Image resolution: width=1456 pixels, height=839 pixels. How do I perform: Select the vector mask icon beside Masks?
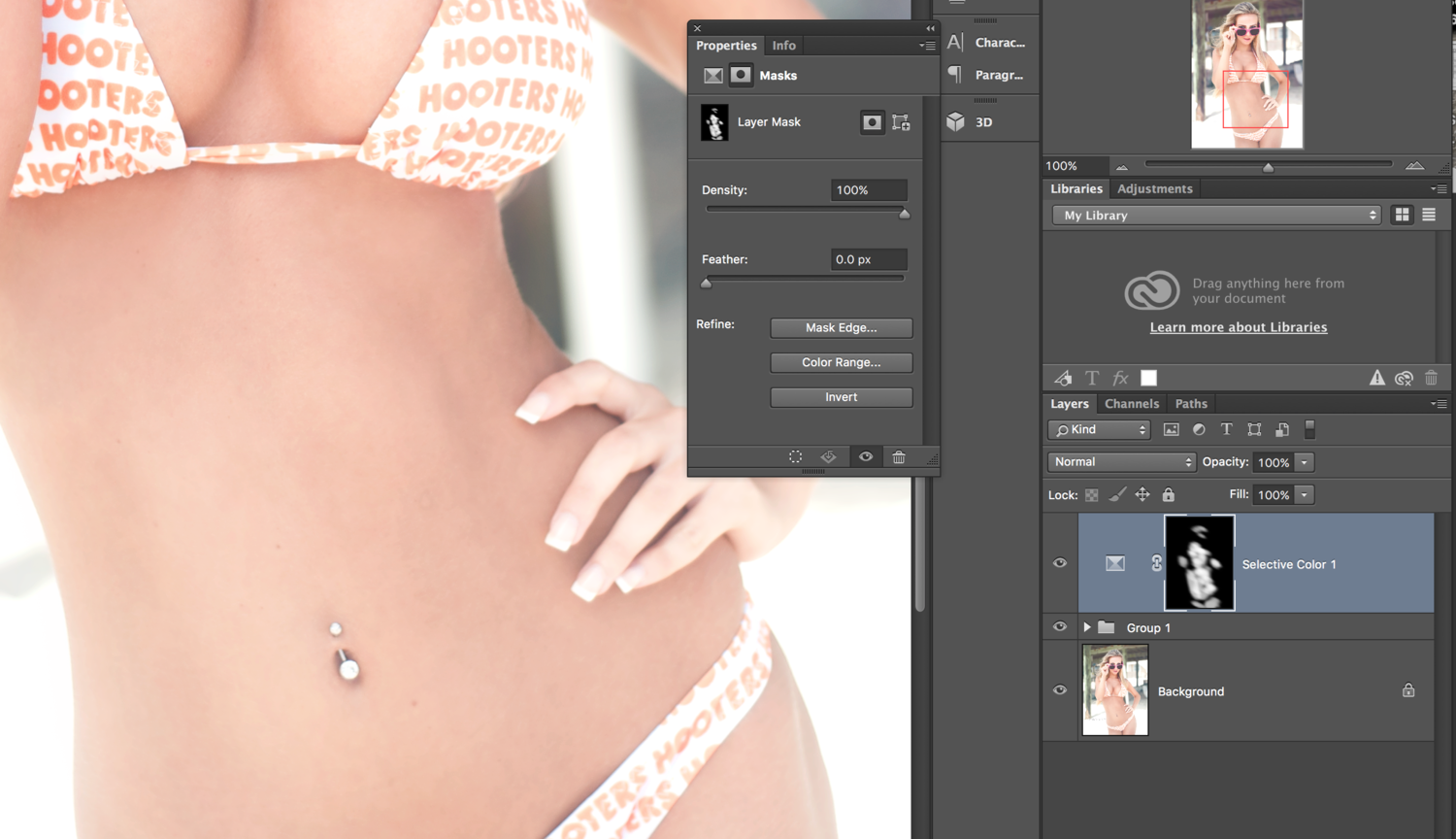pos(713,75)
